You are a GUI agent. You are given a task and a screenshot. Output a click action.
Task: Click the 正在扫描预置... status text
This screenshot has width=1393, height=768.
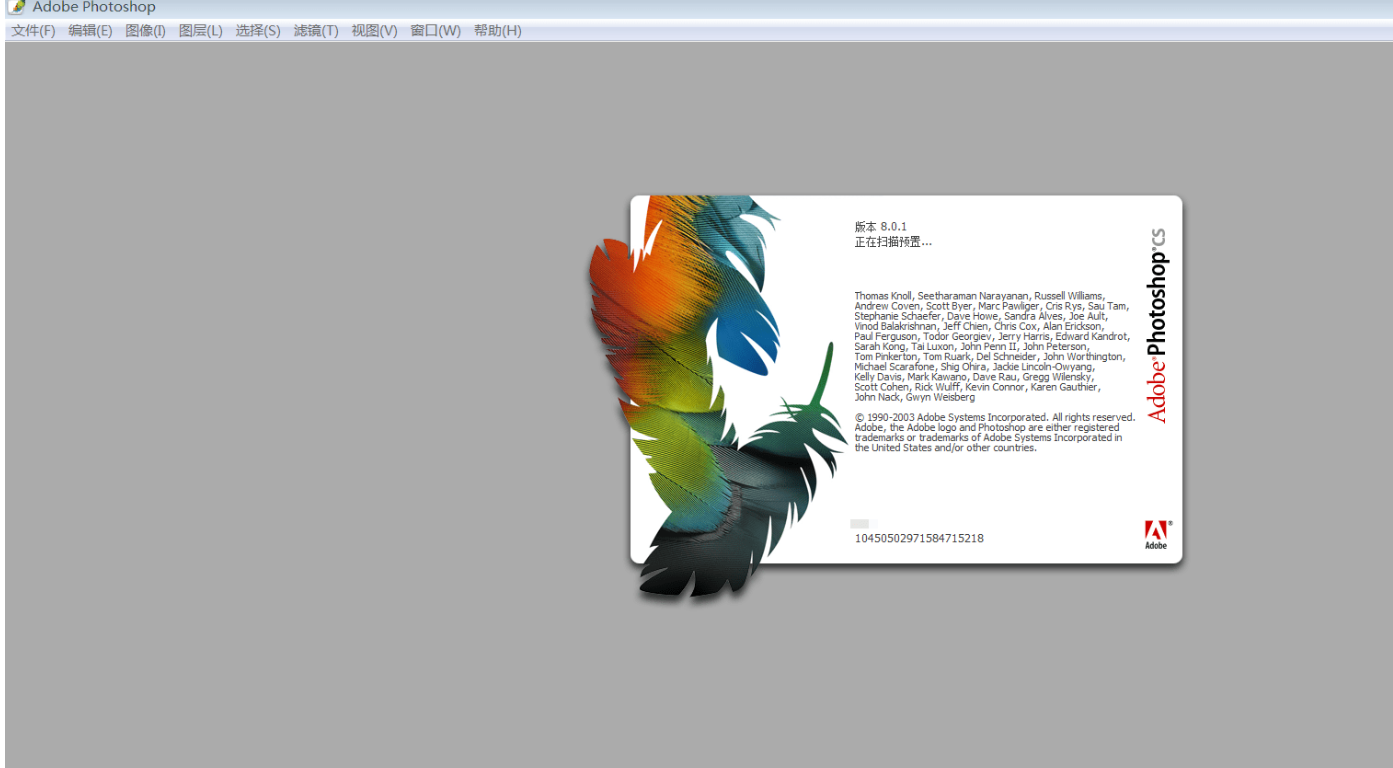(893, 242)
